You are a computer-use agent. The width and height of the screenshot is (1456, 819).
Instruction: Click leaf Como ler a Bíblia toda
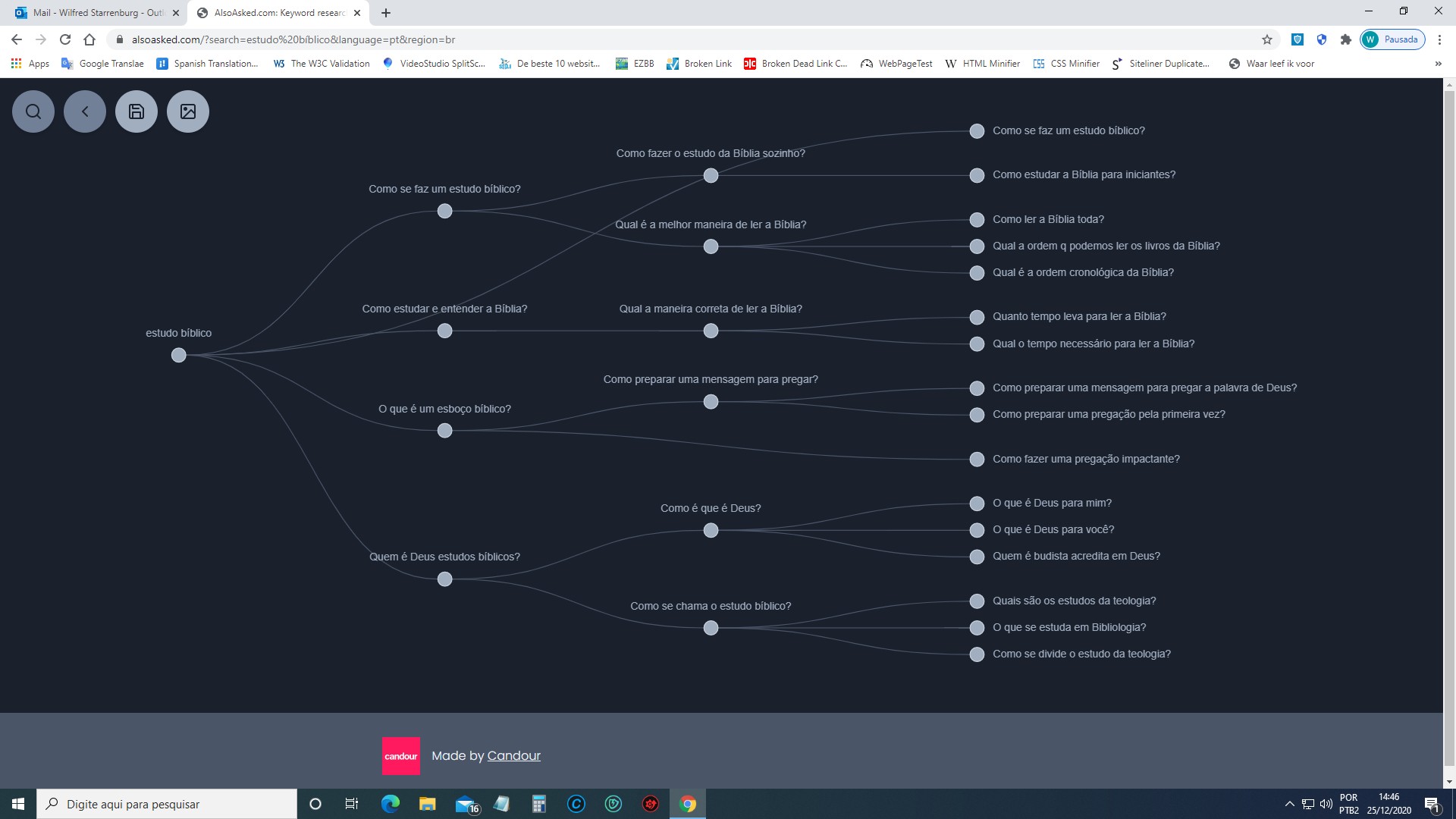pos(977,220)
